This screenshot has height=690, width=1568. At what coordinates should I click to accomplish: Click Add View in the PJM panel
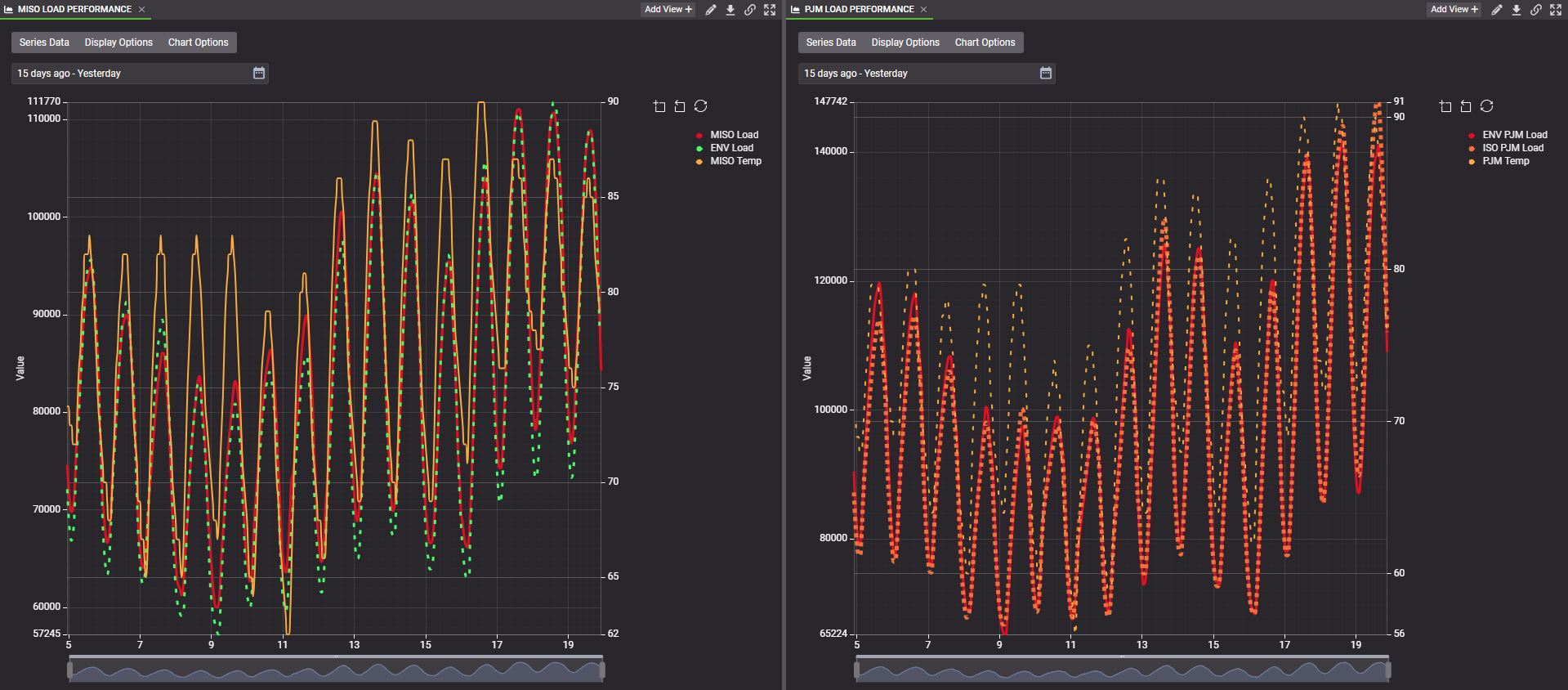1454,10
